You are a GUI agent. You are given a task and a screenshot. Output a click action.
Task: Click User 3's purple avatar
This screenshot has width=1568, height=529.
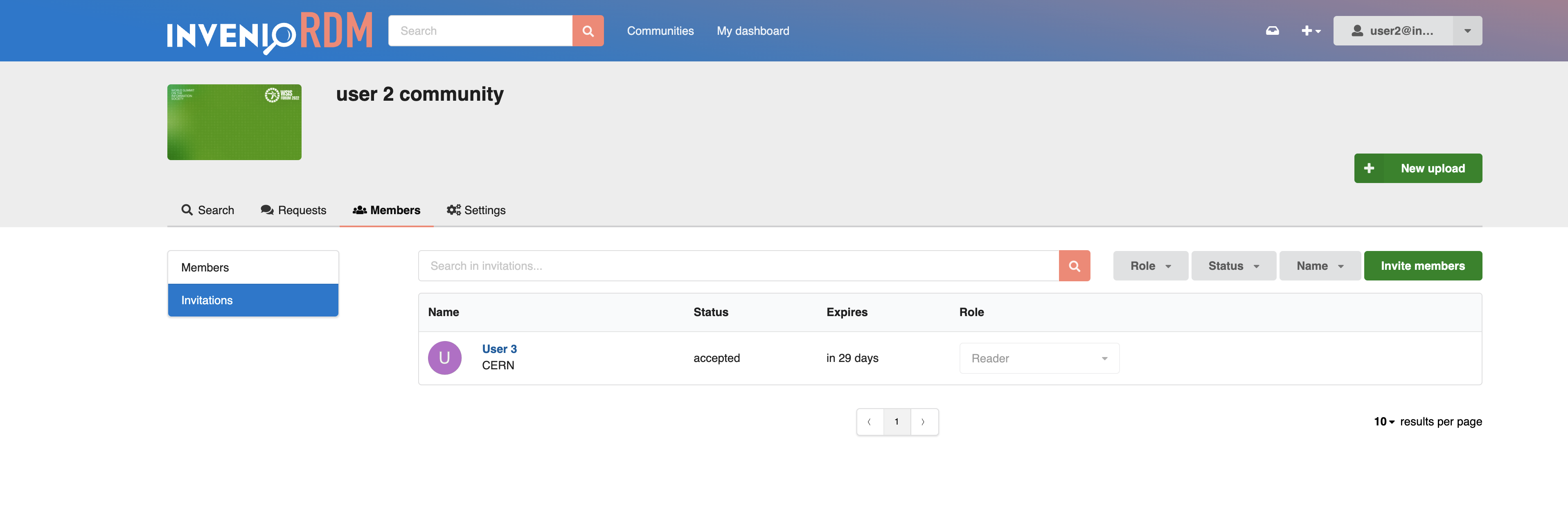(445, 358)
